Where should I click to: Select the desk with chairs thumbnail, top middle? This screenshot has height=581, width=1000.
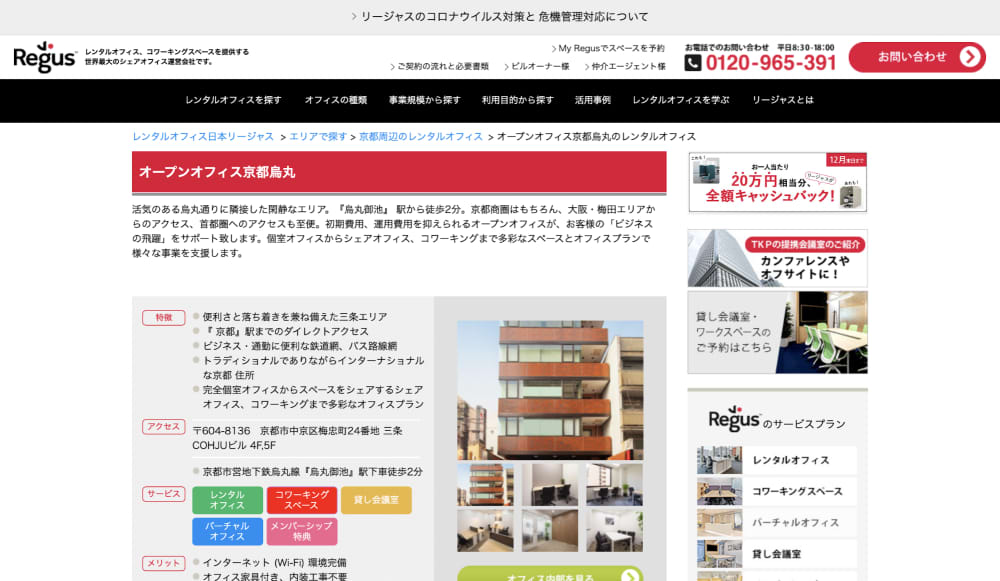tap(550, 485)
